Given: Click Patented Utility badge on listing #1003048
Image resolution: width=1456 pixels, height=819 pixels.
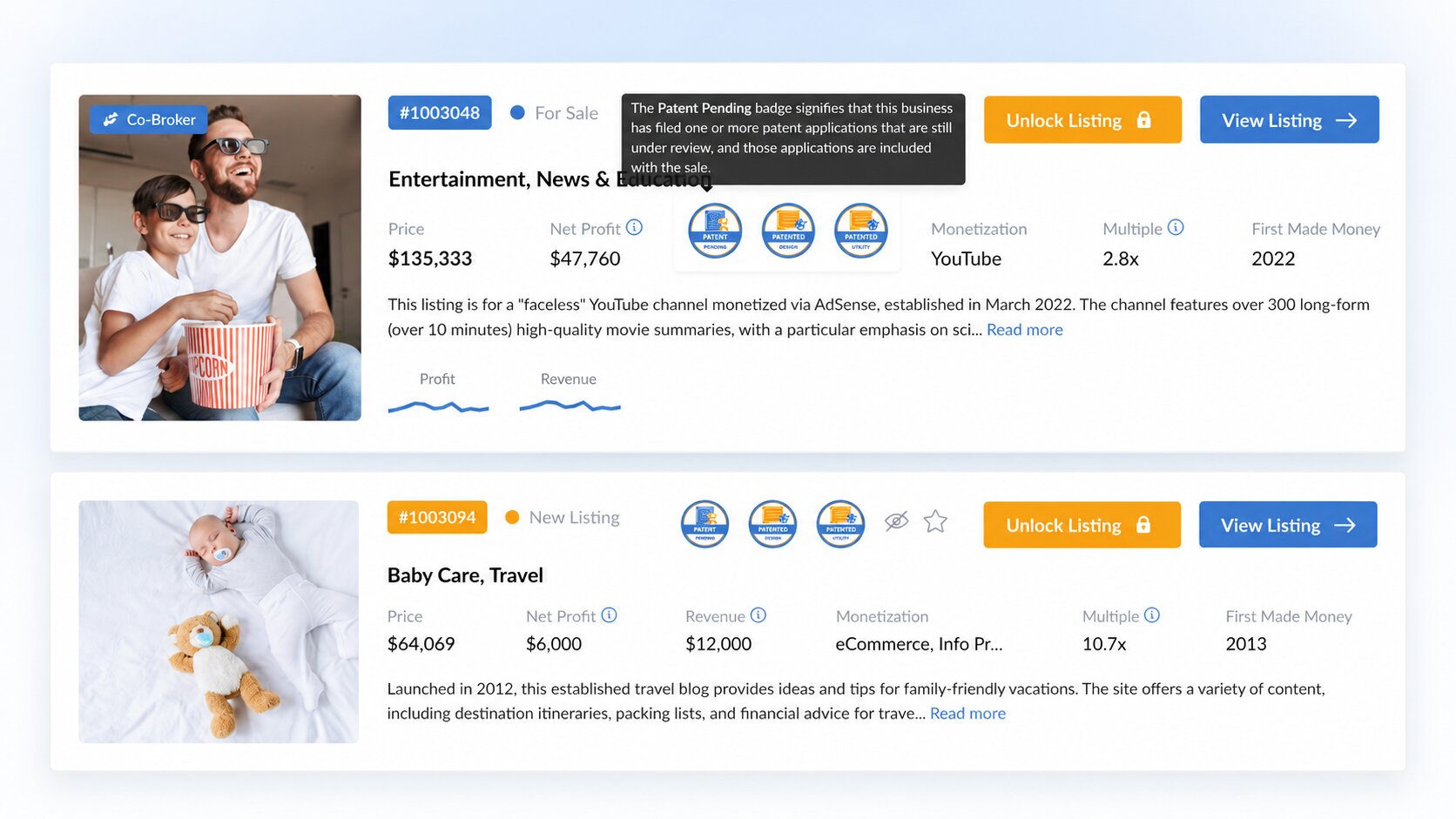Looking at the screenshot, I should (861, 231).
